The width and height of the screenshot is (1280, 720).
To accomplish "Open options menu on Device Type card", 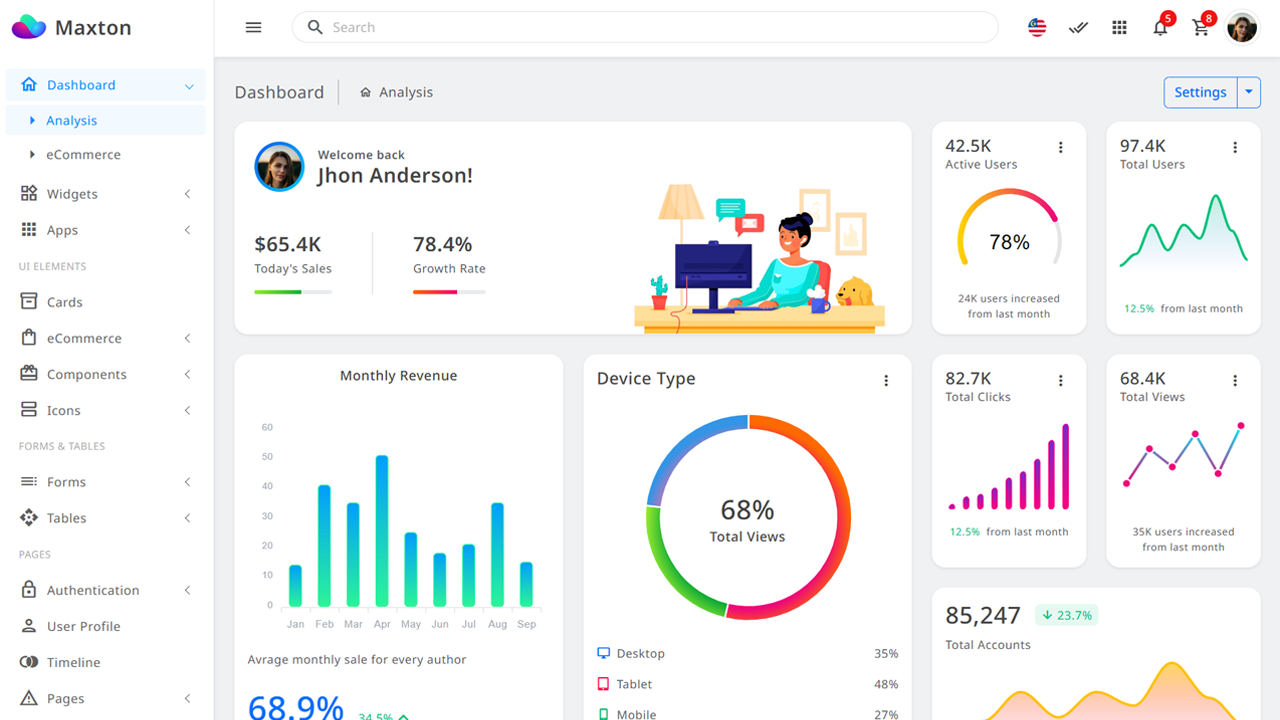I will pyautogui.click(x=886, y=380).
